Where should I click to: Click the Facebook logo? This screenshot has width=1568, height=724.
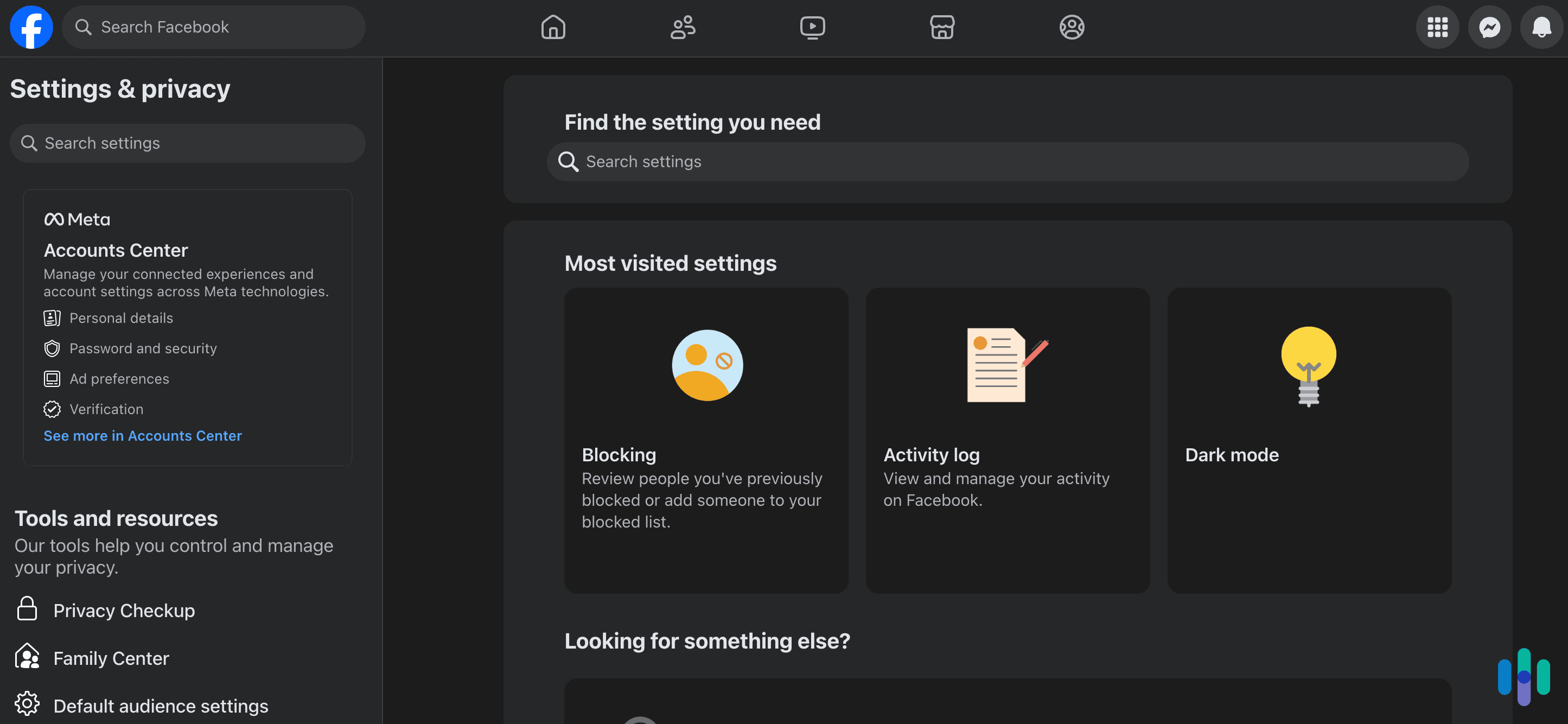(x=31, y=27)
